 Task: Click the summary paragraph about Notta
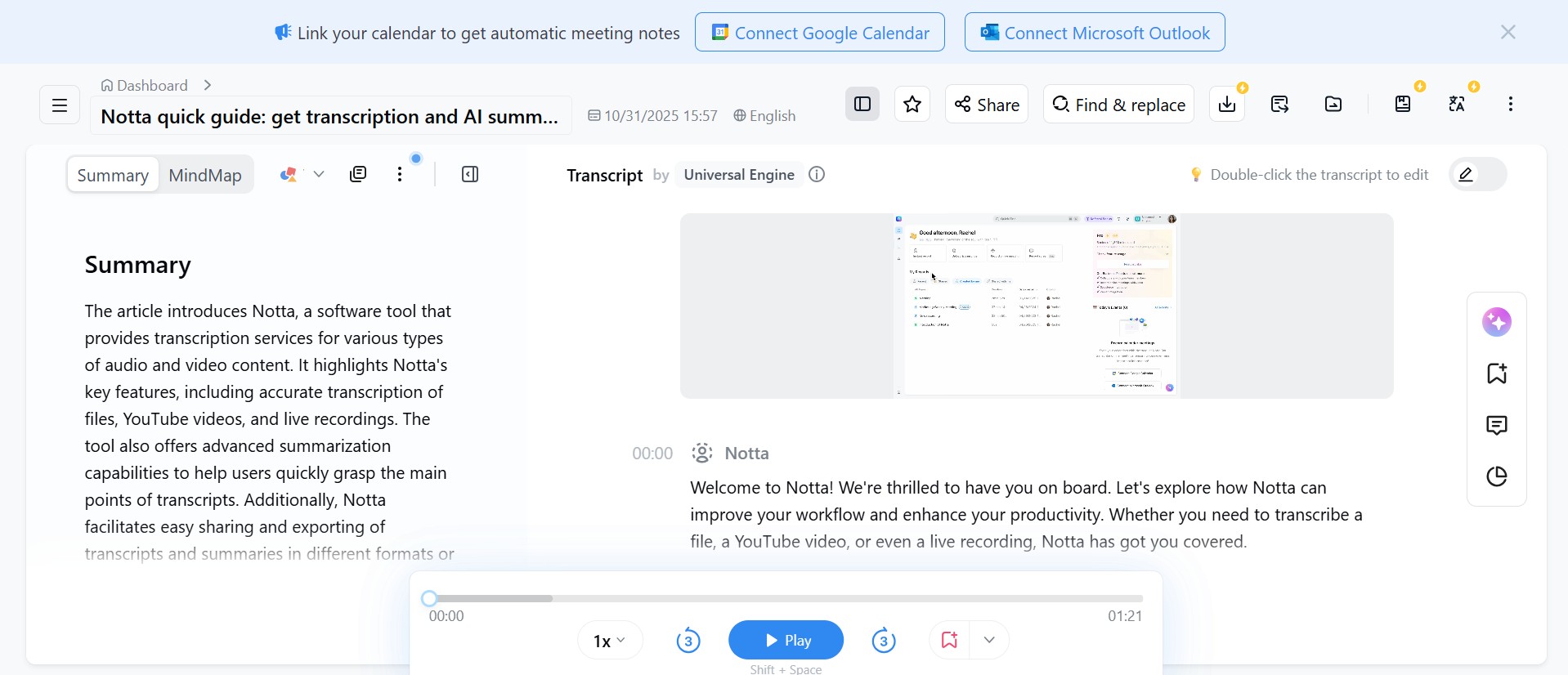tap(270, 431)
